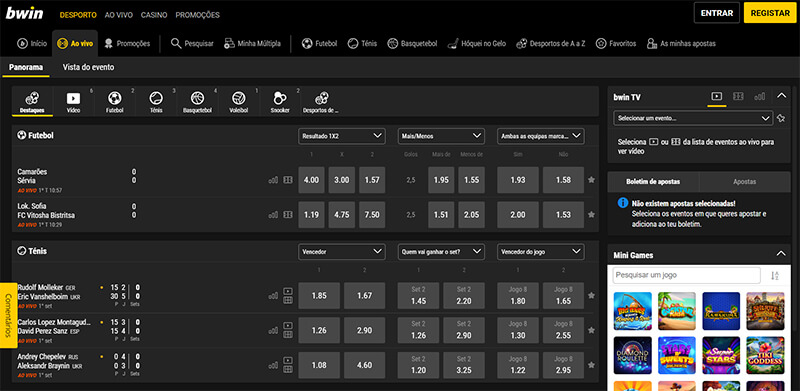This screenshot has width=800, height=391.
Task: Sort the Mini Games list
Action: [774, 276]
